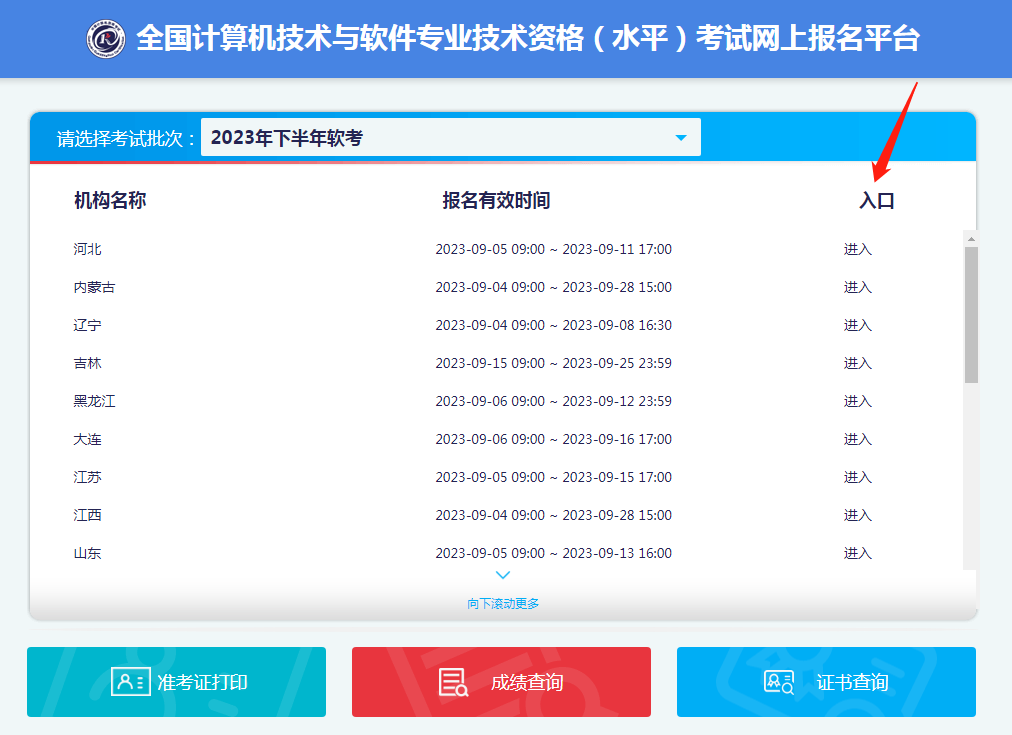Click the 成绩查询 button
Viewport: 1012px width, 735px height.
pos(500,682)
